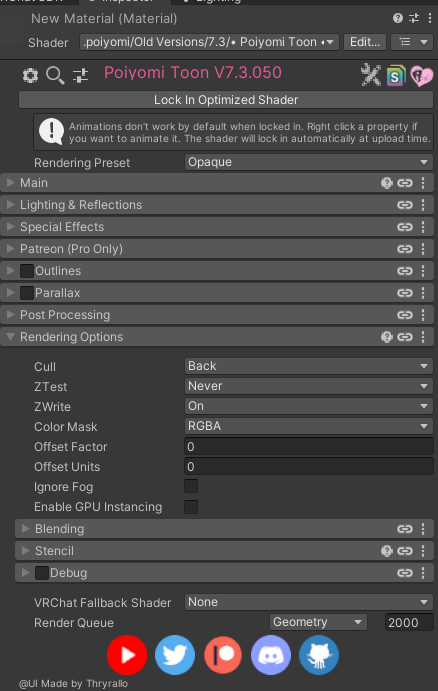Open the Shader selection dropdown menu

pos(209,42)
